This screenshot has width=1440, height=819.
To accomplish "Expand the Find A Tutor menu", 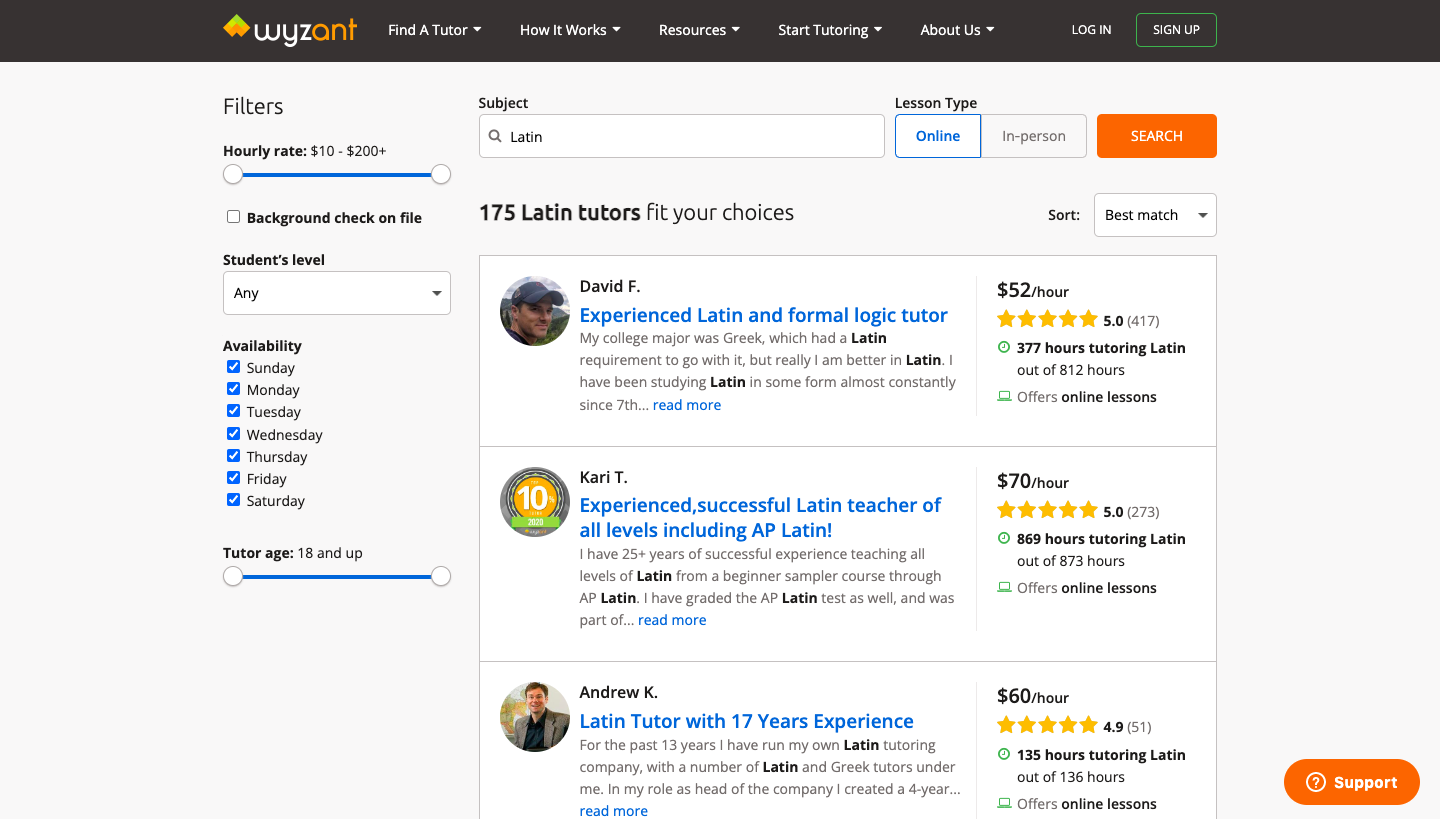I will [434, 30].
